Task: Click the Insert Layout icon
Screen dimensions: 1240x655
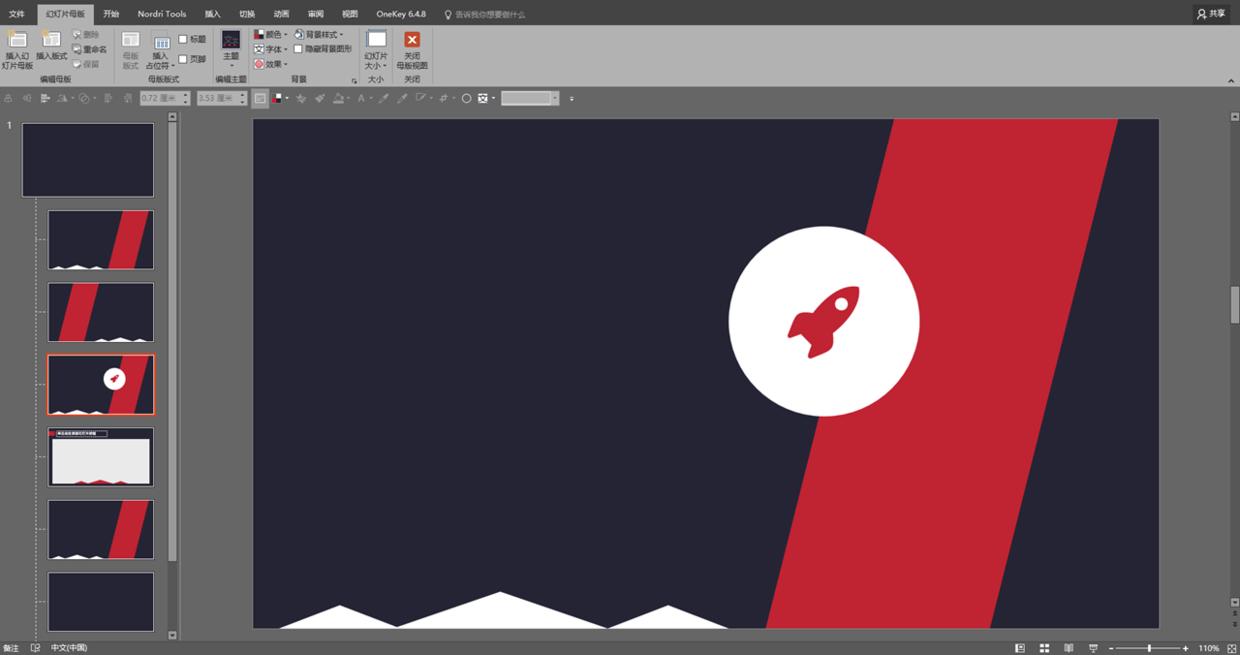Action: pyautogui.click(x=51, y=40)
